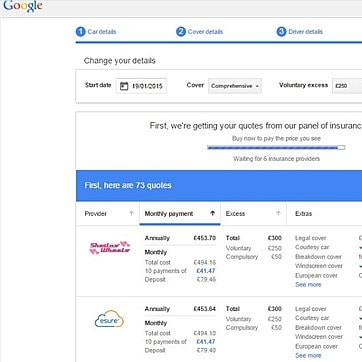The height and width of the screenshot is (362, 362).
Task: Go to Driver details step
Action: [305, 32]
